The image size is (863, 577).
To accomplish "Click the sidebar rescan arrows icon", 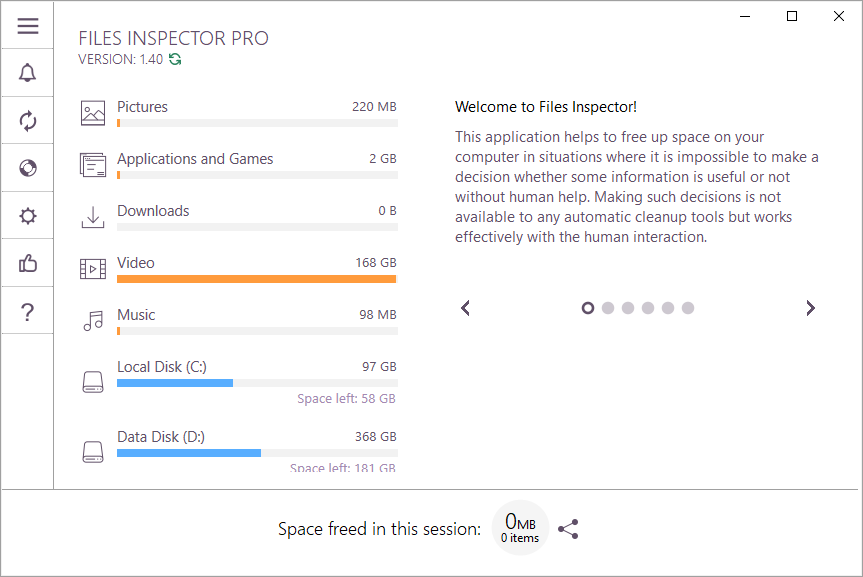I will pos(28,121).
